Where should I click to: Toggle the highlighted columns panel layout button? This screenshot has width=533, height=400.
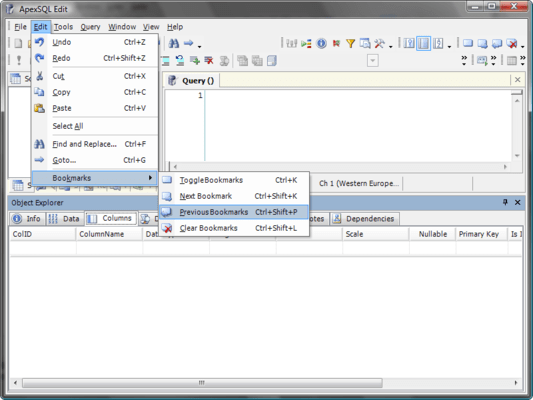(424, 44)
